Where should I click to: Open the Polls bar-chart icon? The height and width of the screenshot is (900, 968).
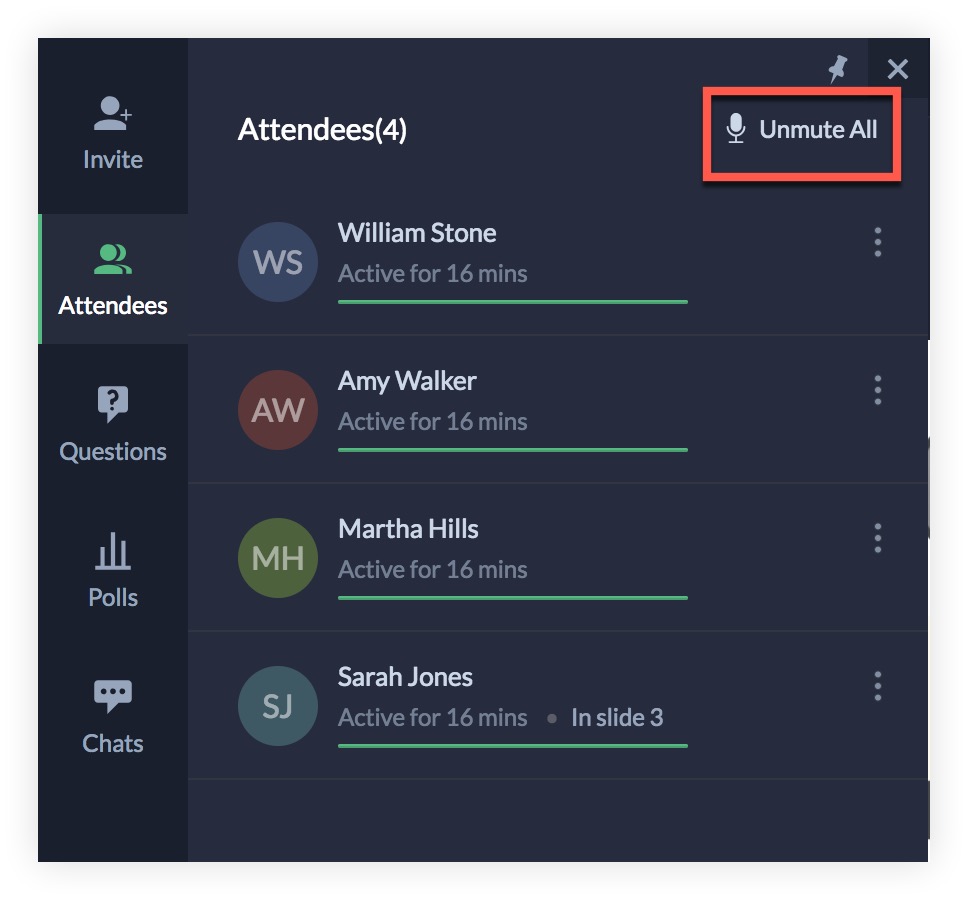113,551
